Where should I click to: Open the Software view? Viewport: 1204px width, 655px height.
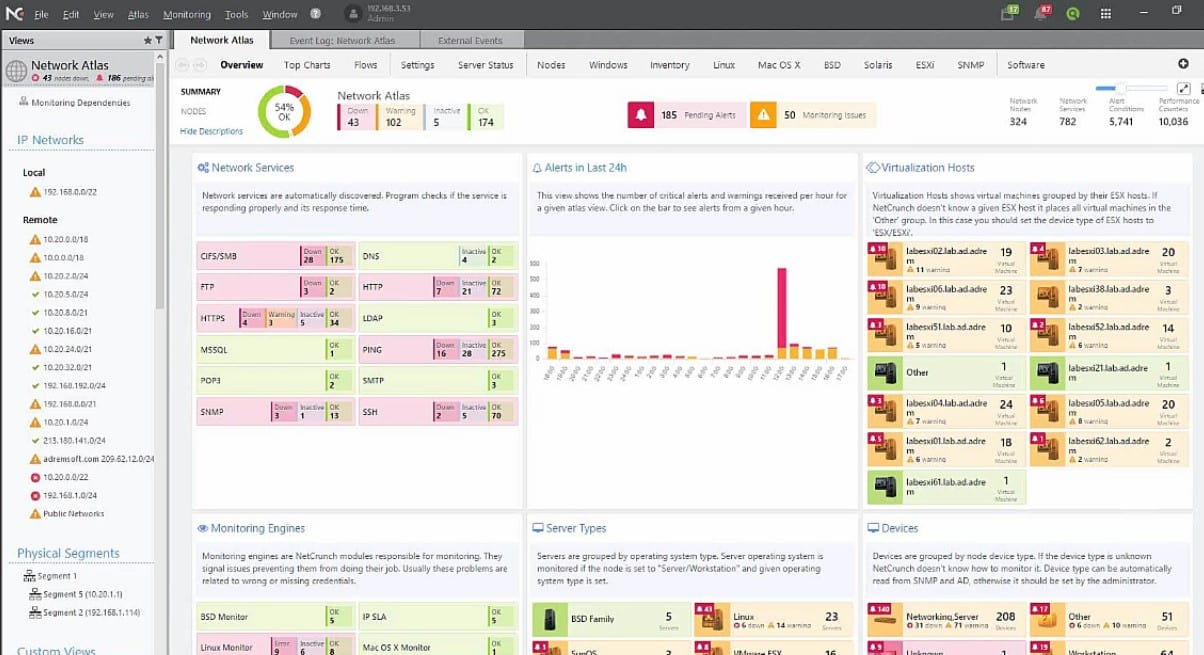point(1025,65)
